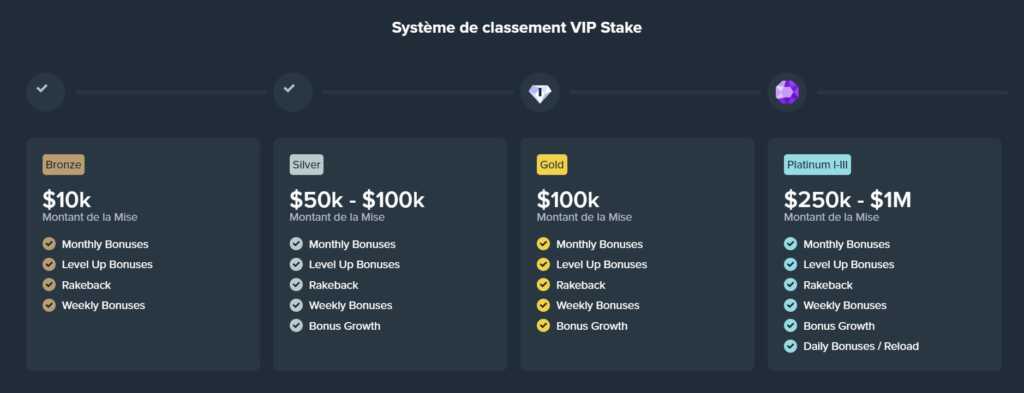1024x393 pixels.
Task: Click the progress line between Bronze and Silver
Action: click(171, 93)
